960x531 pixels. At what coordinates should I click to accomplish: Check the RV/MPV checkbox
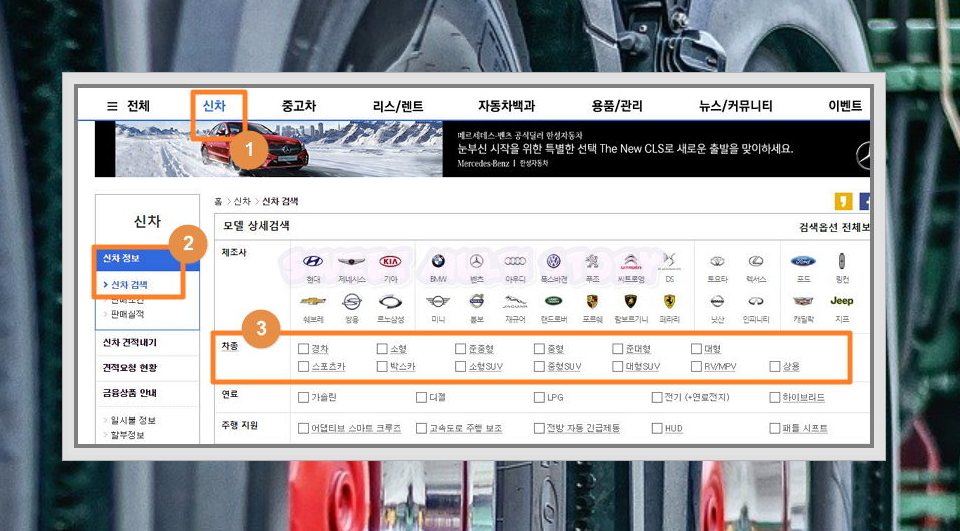[x=696, y=366]
